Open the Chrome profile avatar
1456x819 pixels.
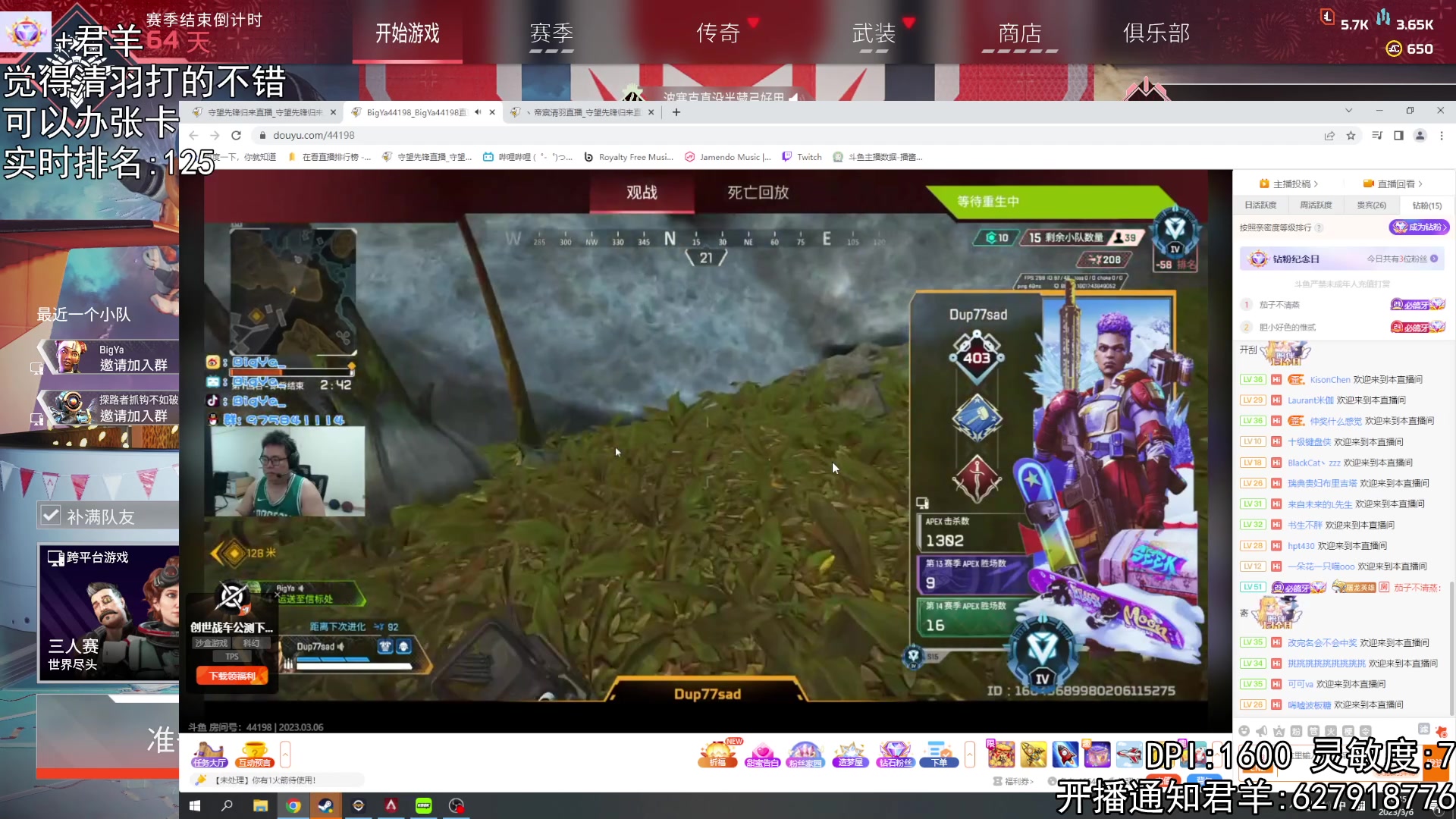(x=1420, y=135)
